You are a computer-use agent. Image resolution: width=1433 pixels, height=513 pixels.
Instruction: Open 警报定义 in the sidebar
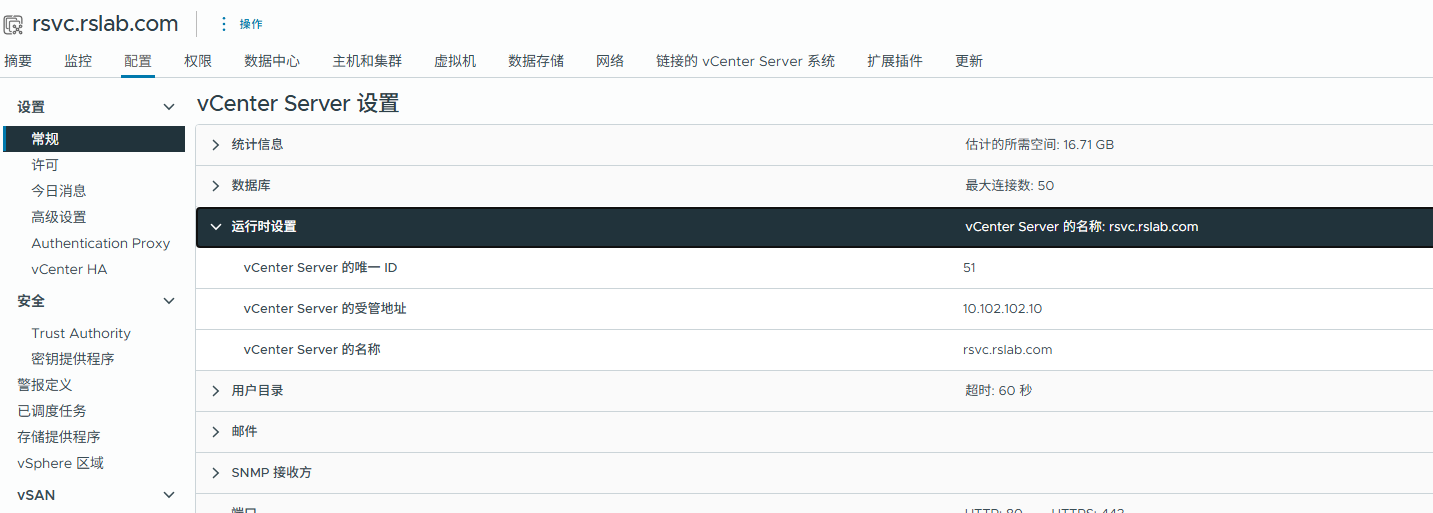[x=45, y=385]
